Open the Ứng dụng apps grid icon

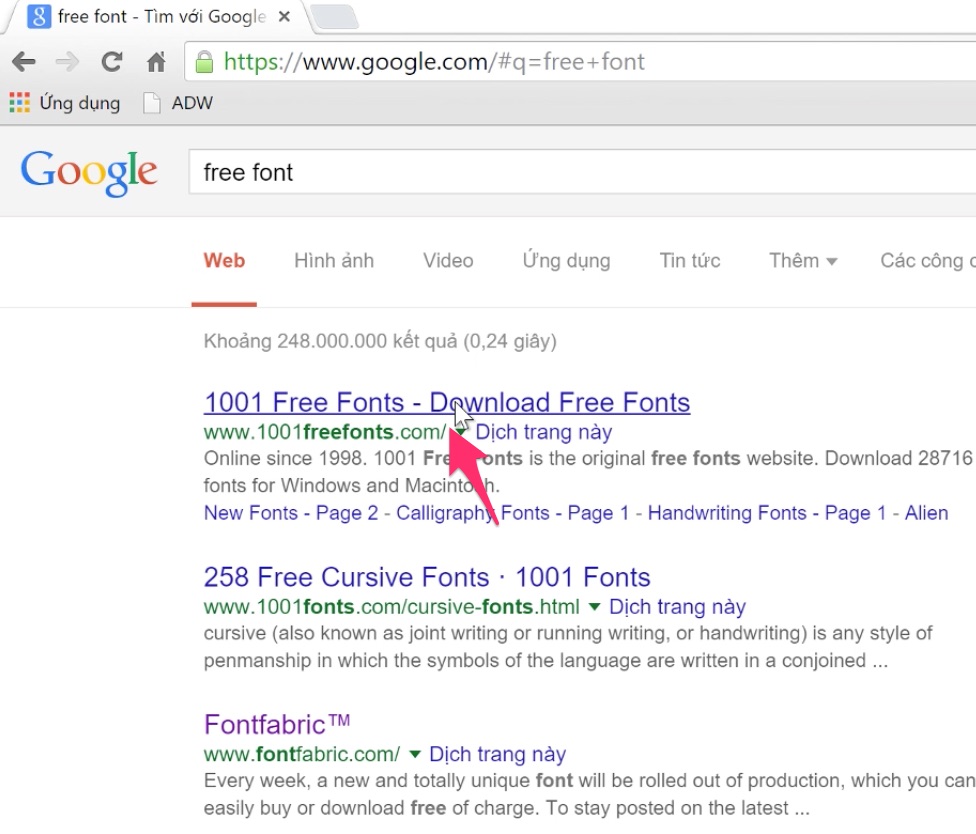click(19, 102)
